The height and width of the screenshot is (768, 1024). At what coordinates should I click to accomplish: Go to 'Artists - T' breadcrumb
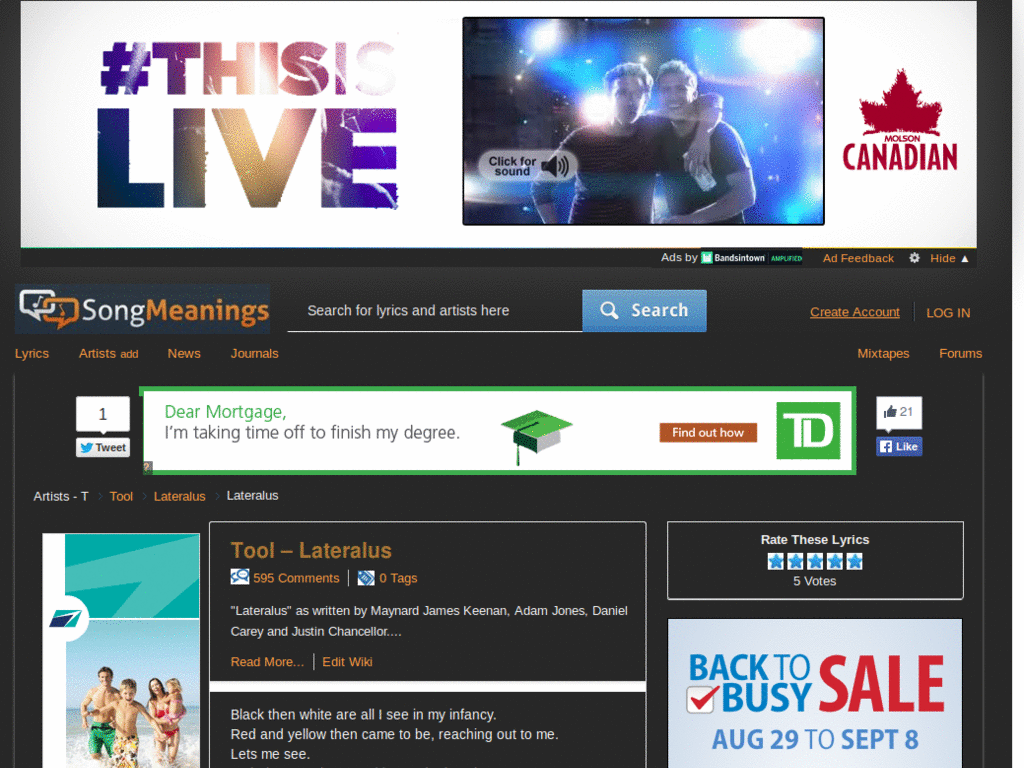coord(61,496)
